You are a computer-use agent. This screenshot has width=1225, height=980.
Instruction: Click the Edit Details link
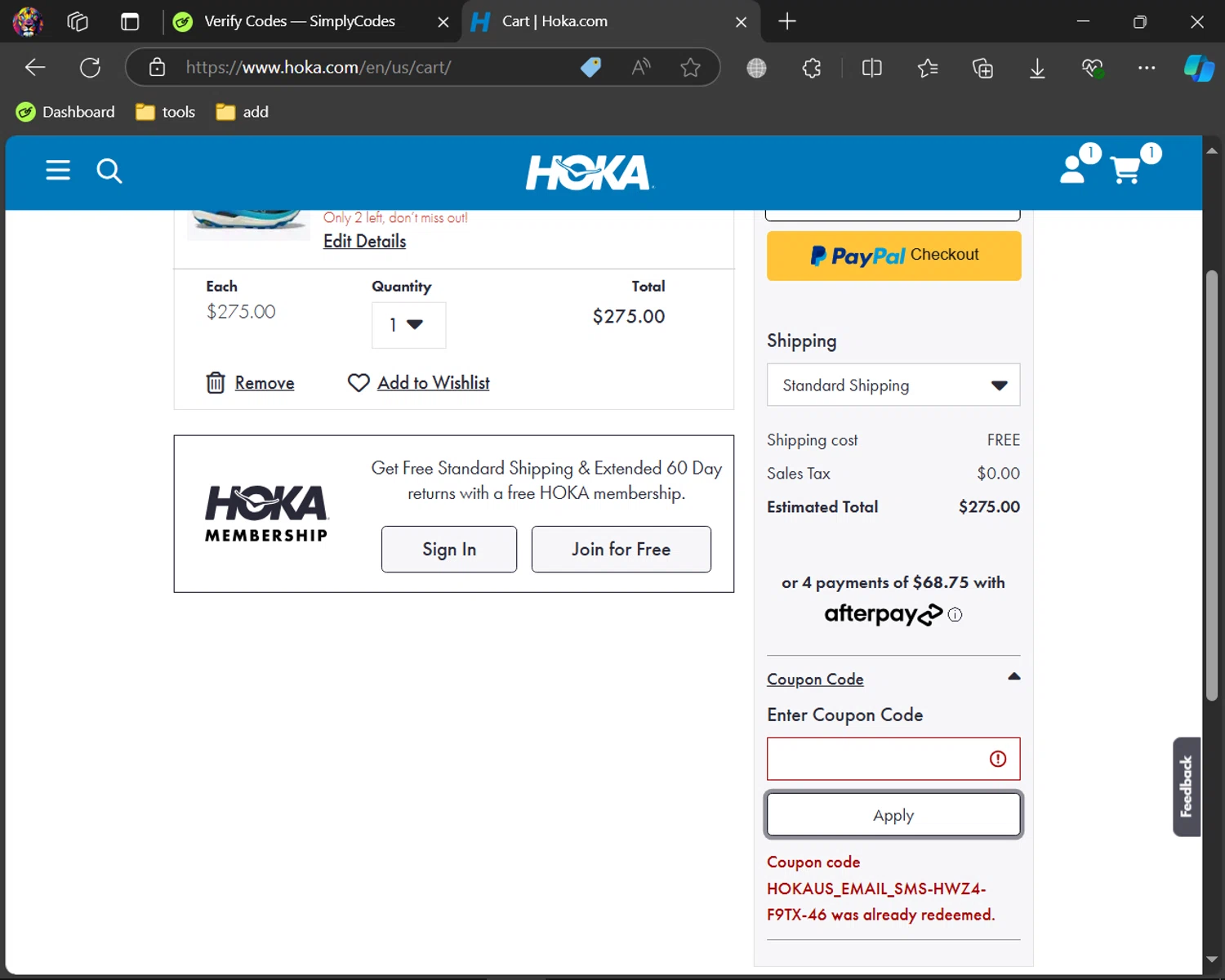(x=364, y=241)
